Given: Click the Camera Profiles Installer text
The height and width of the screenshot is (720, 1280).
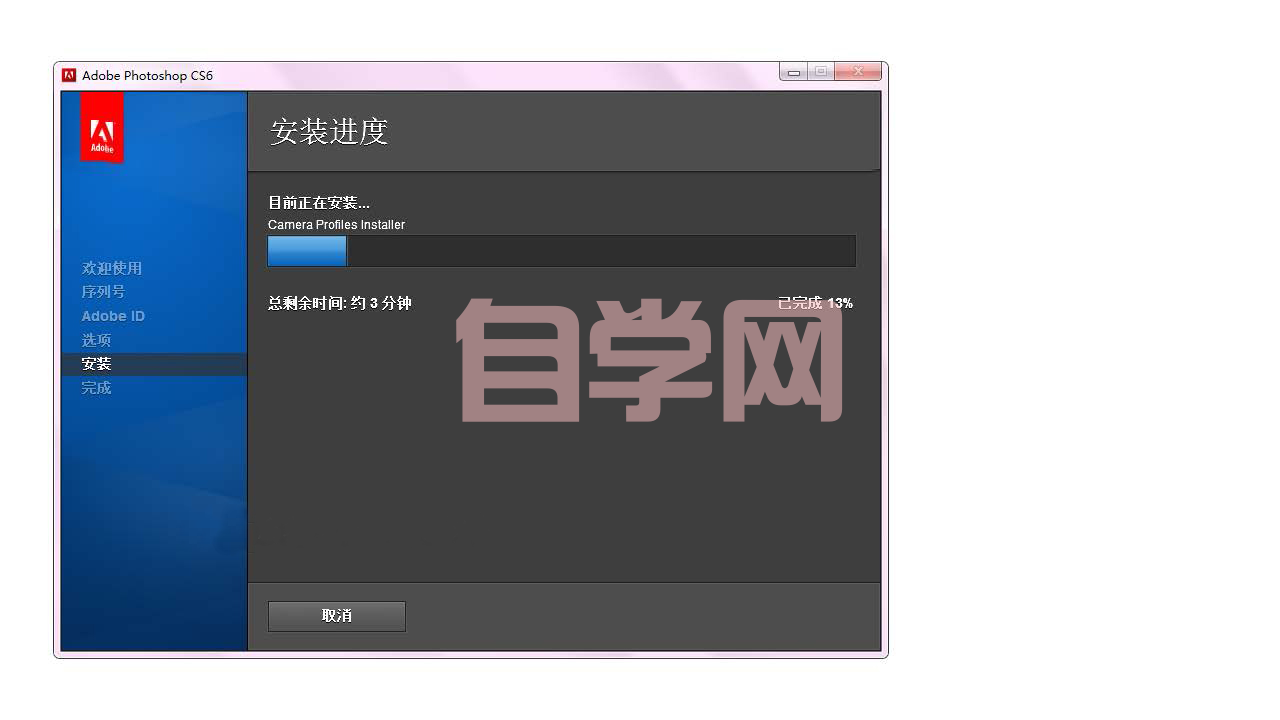Looking at the screenshot, I should [x=336, y=225].
